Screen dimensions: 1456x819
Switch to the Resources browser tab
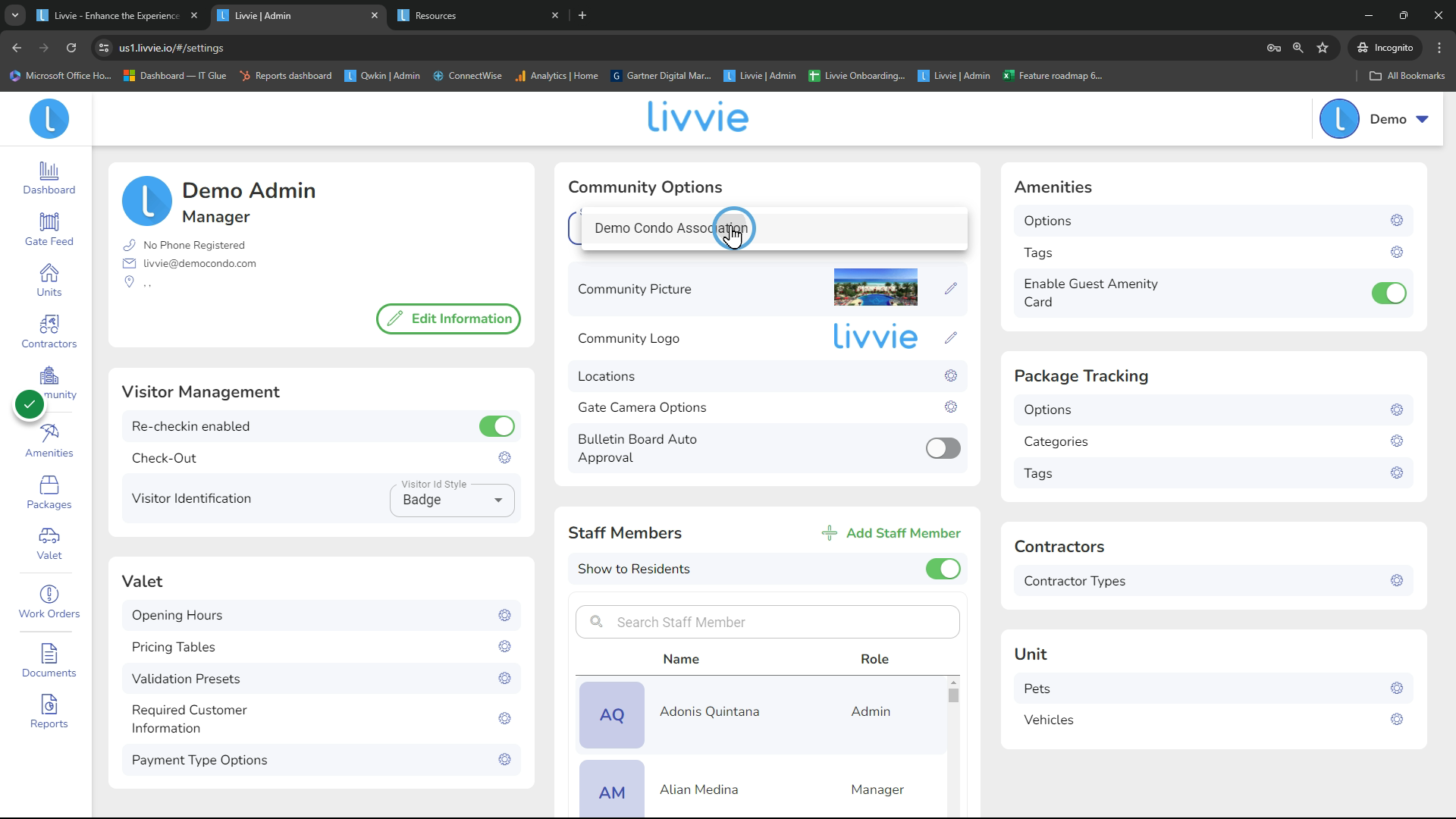click(479, 15)
